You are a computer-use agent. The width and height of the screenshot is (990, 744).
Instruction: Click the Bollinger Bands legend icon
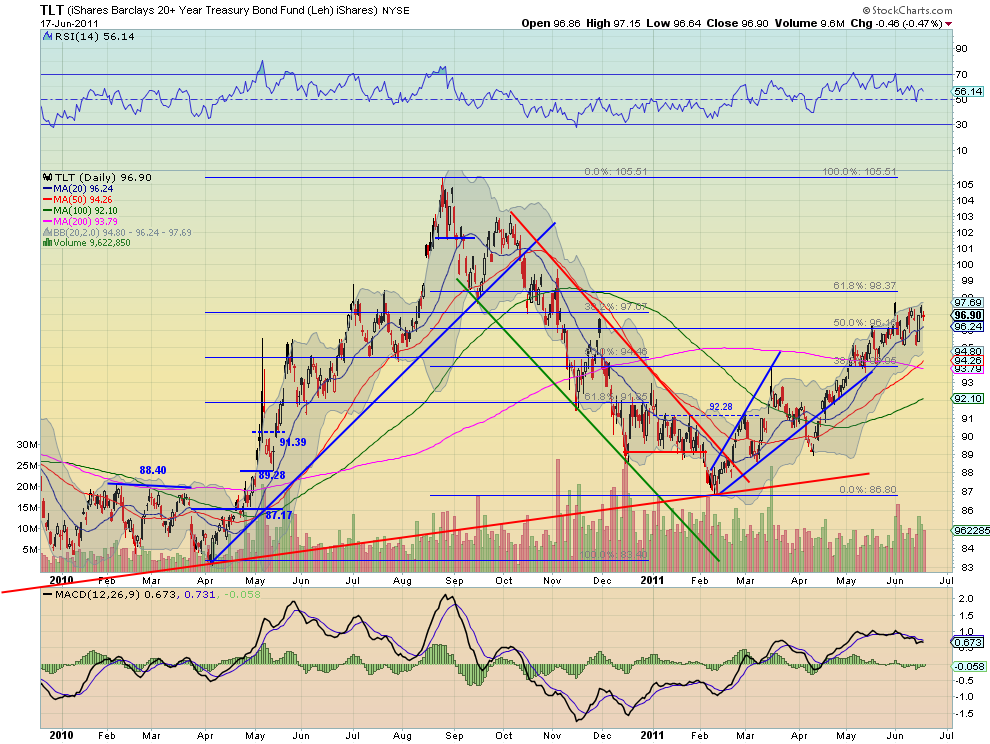click(x=47, y=232)
